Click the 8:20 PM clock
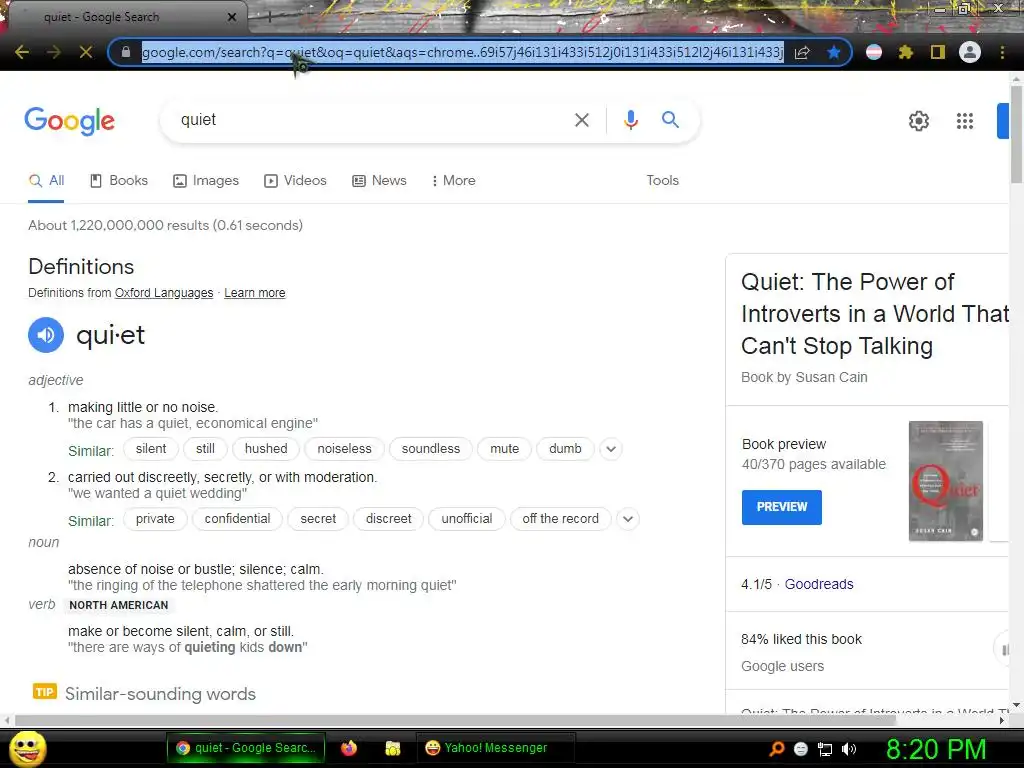 (x=936, y=749)
